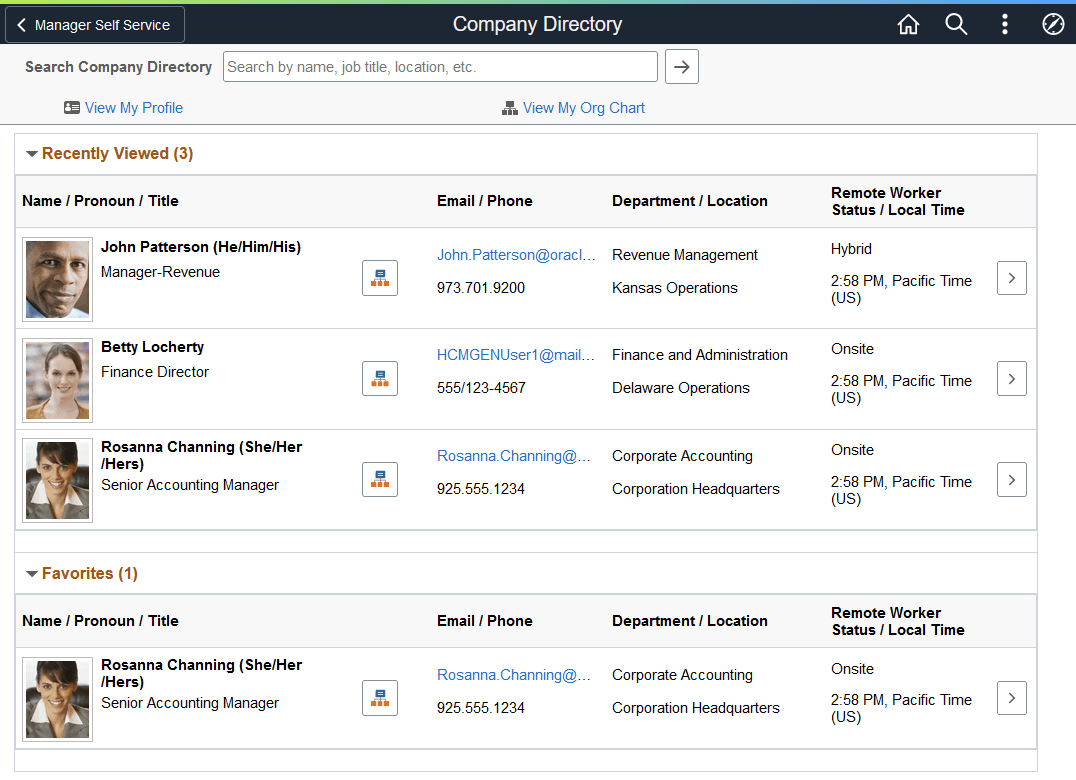The width and height of the screenshot is (1076, 780).
Task: Open the search magnifier icon
Action: 956,25
